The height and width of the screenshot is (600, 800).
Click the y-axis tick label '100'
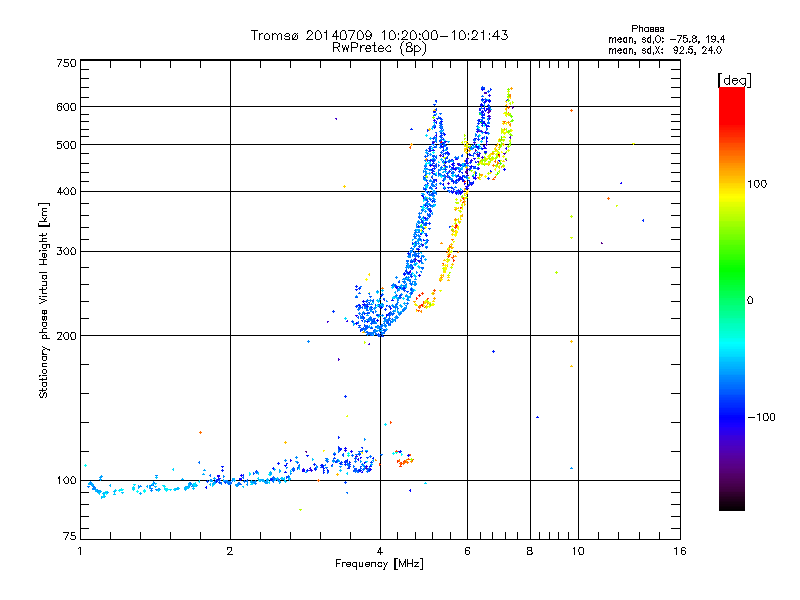(x=67, y=481)
